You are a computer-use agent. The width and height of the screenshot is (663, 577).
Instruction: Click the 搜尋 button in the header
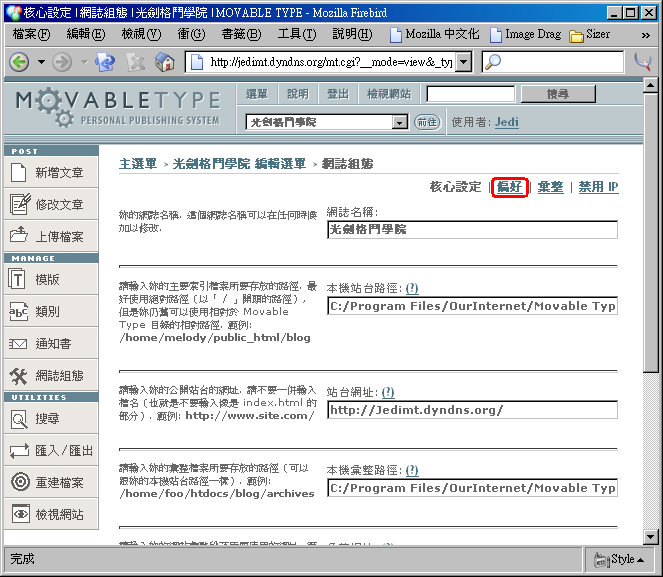click(x=558, y=94)
